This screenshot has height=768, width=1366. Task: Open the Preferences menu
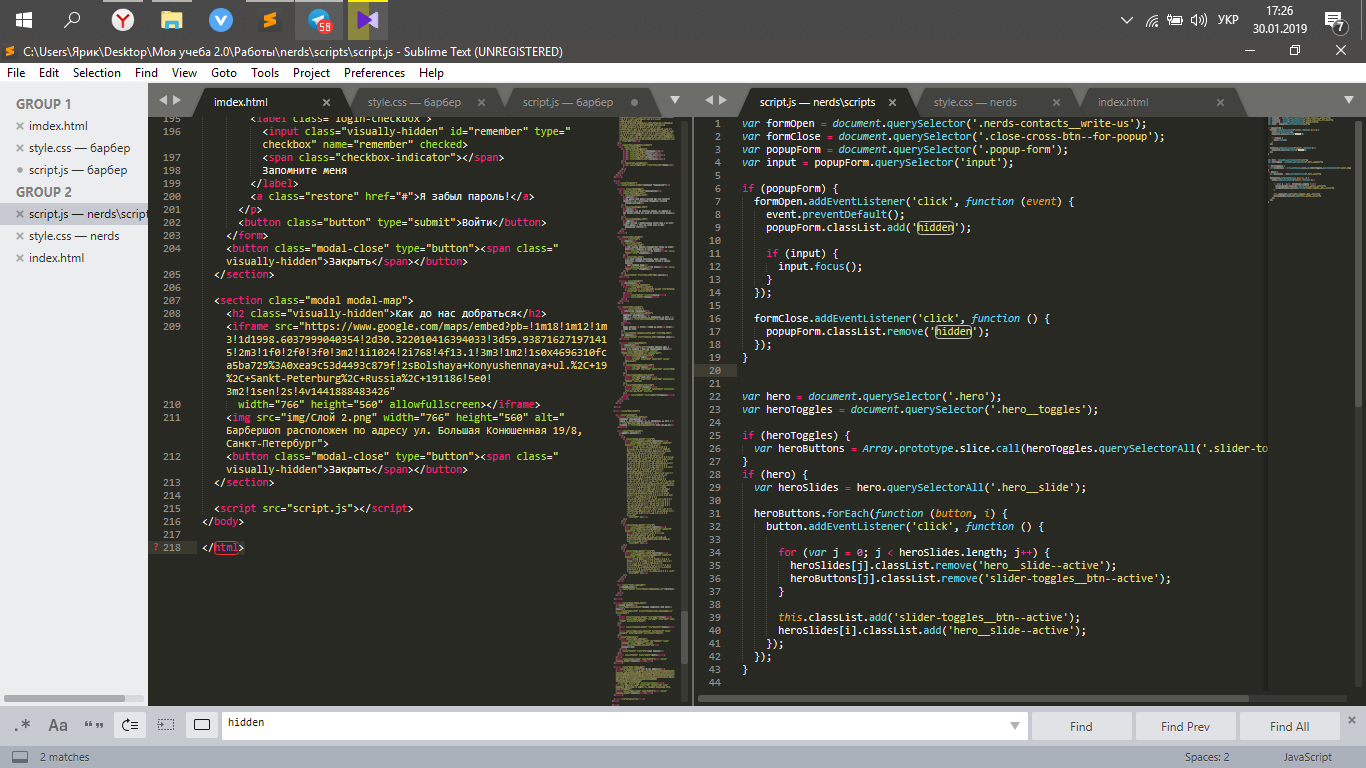click(x=375, y=73)
